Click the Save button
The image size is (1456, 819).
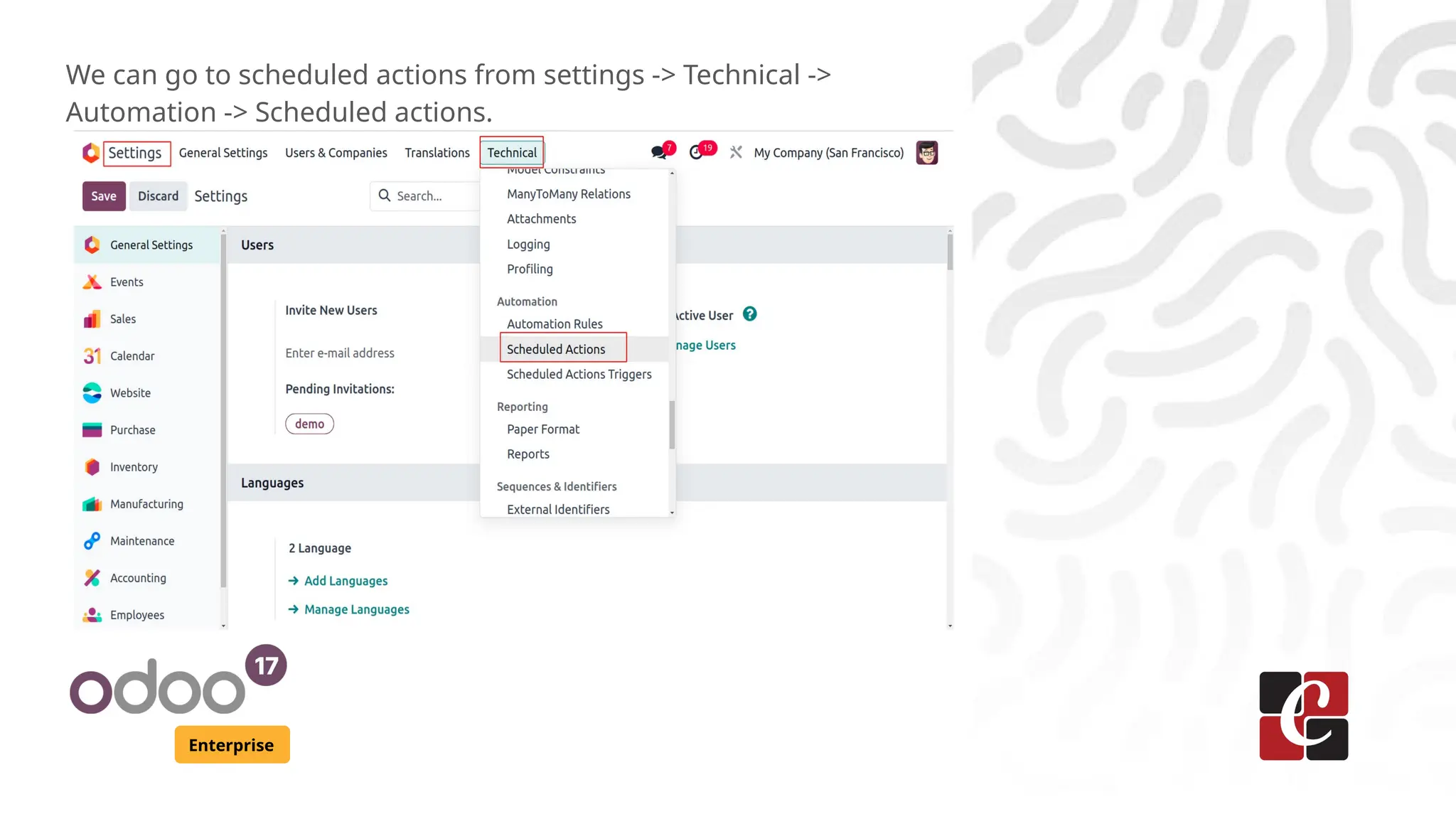(104, 196)
